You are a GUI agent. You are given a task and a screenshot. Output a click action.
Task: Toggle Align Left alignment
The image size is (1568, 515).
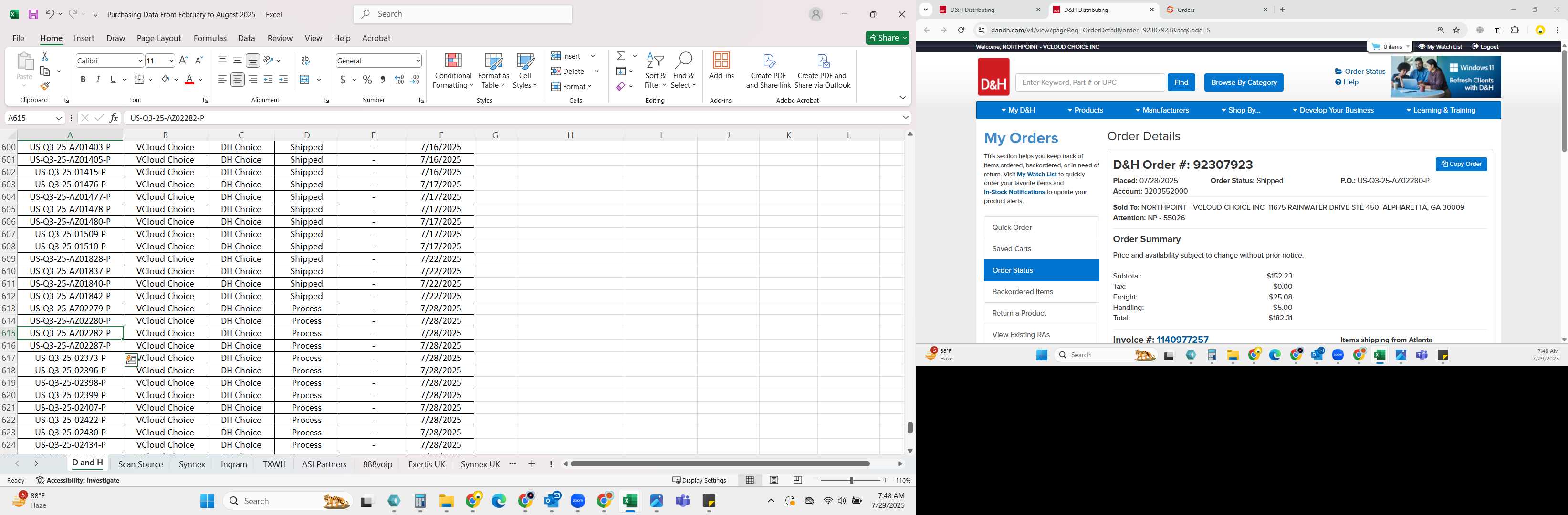pyautogui.click(x=222, y=80)
